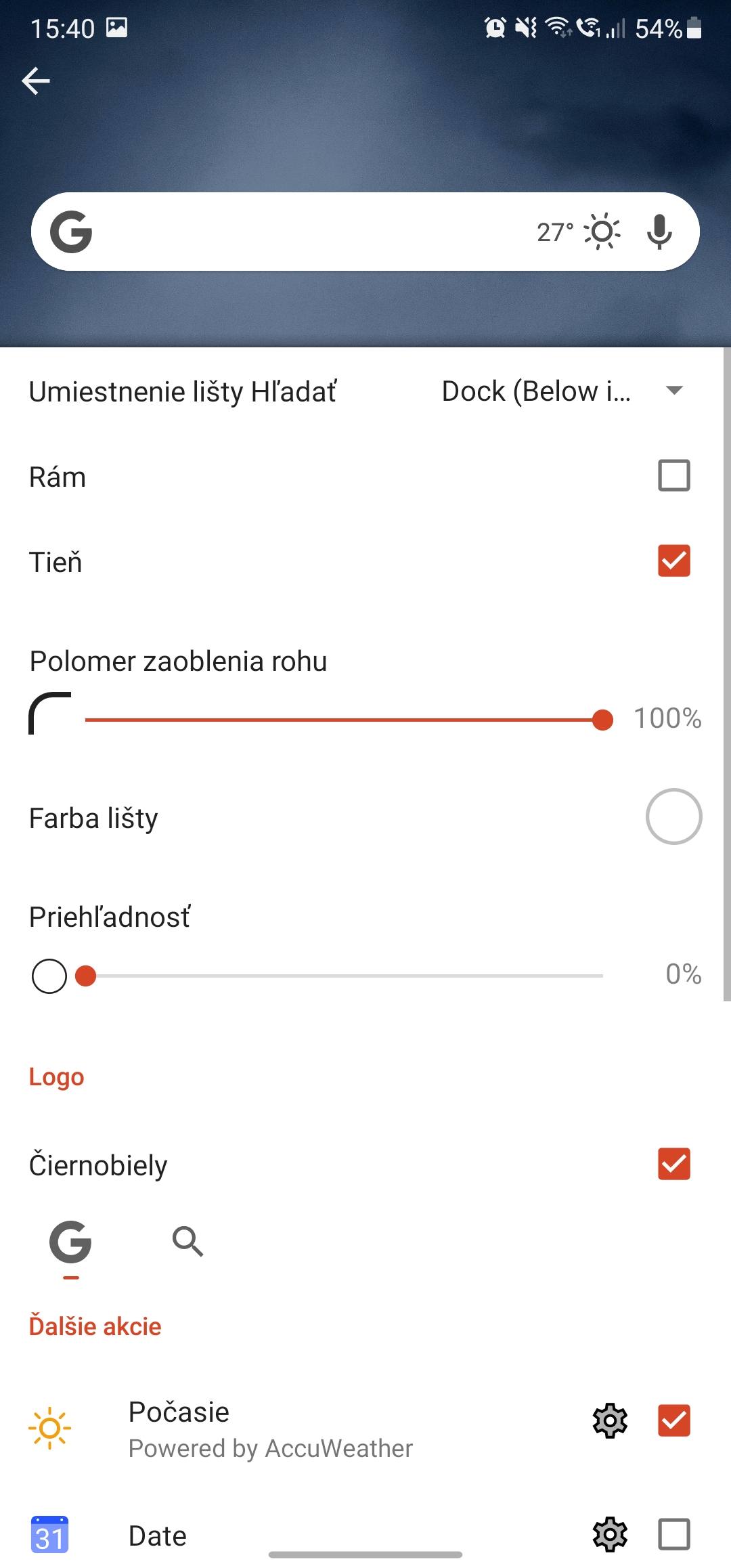Select the Google G logo style
Viewport: 731px width, 1568px height.
click(70, 1242)
